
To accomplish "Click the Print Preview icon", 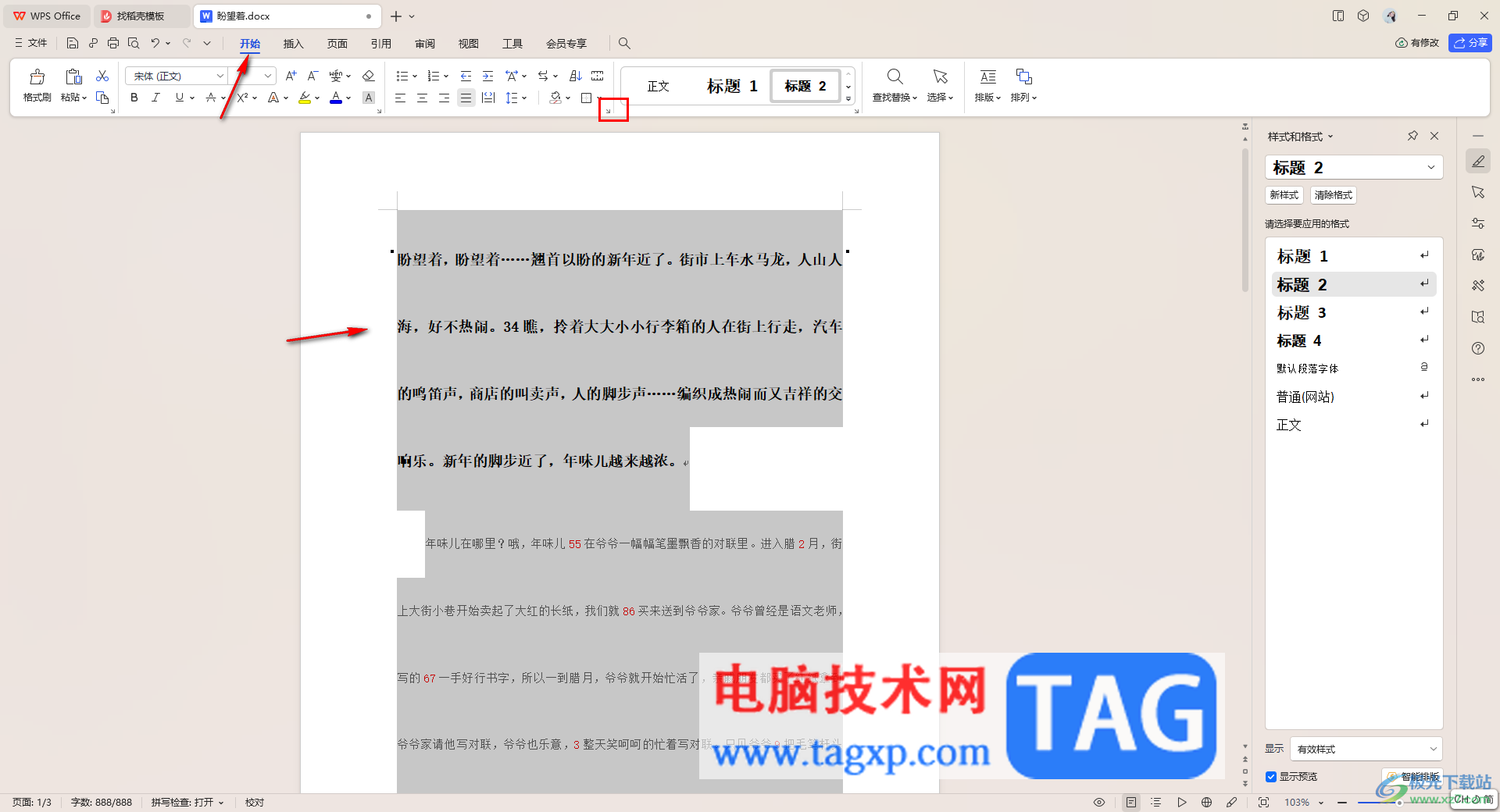I will click(134, 43).
